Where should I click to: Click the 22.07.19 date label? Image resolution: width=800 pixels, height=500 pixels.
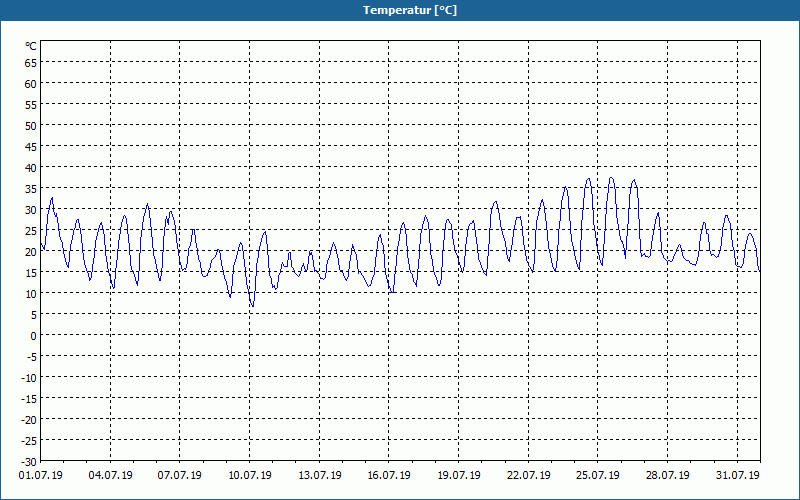(x=529, y=476)
